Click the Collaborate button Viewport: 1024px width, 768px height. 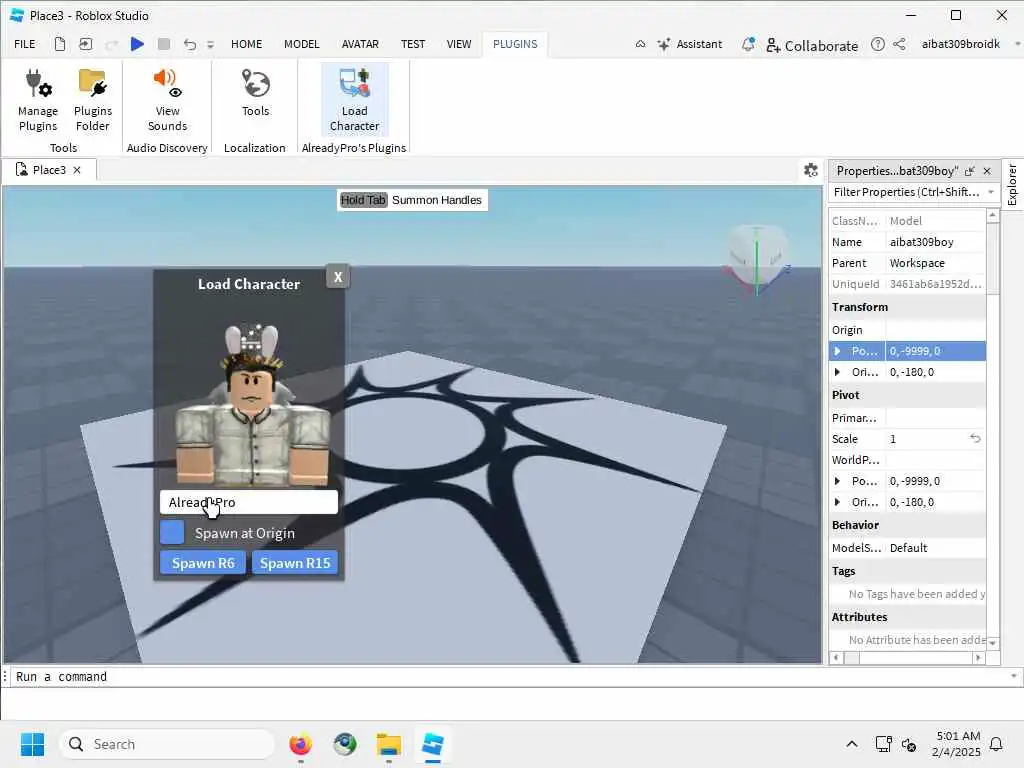(x=812, y=45)
